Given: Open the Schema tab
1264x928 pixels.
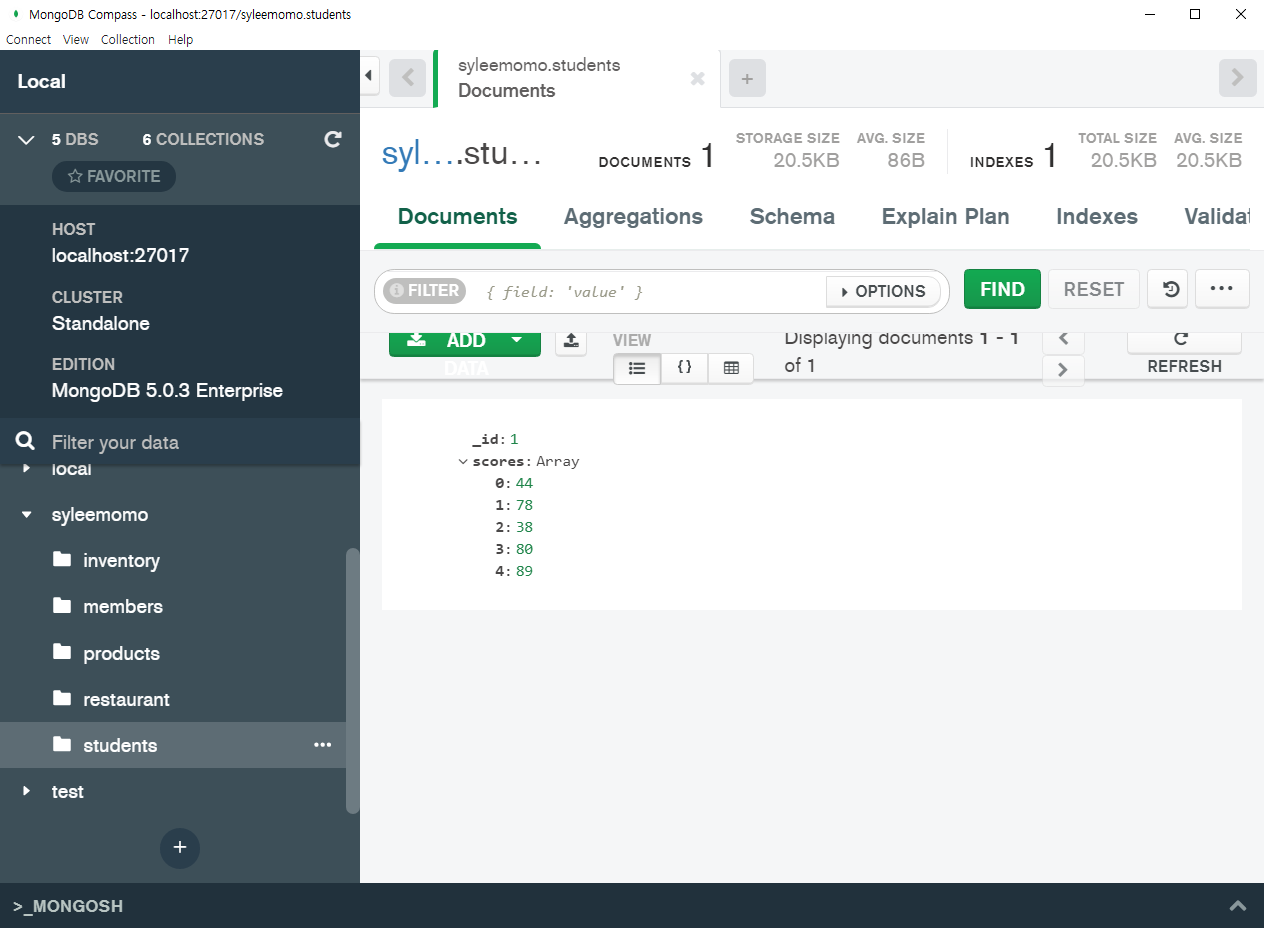Looking at the screenshot, I should click(x=792, y=217).
